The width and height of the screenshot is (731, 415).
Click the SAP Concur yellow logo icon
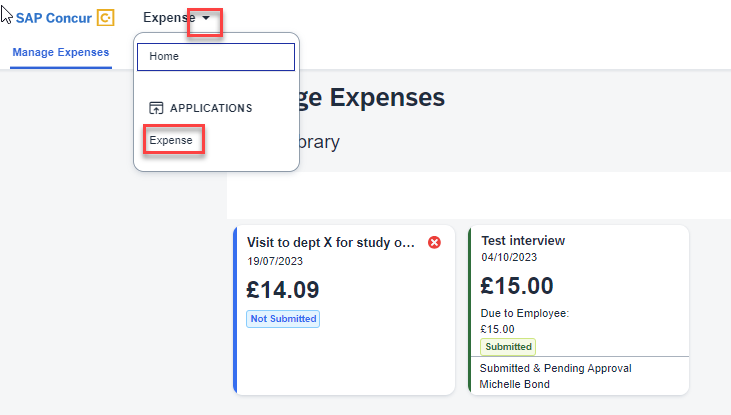pyautogui.click(x=105, y=18)
